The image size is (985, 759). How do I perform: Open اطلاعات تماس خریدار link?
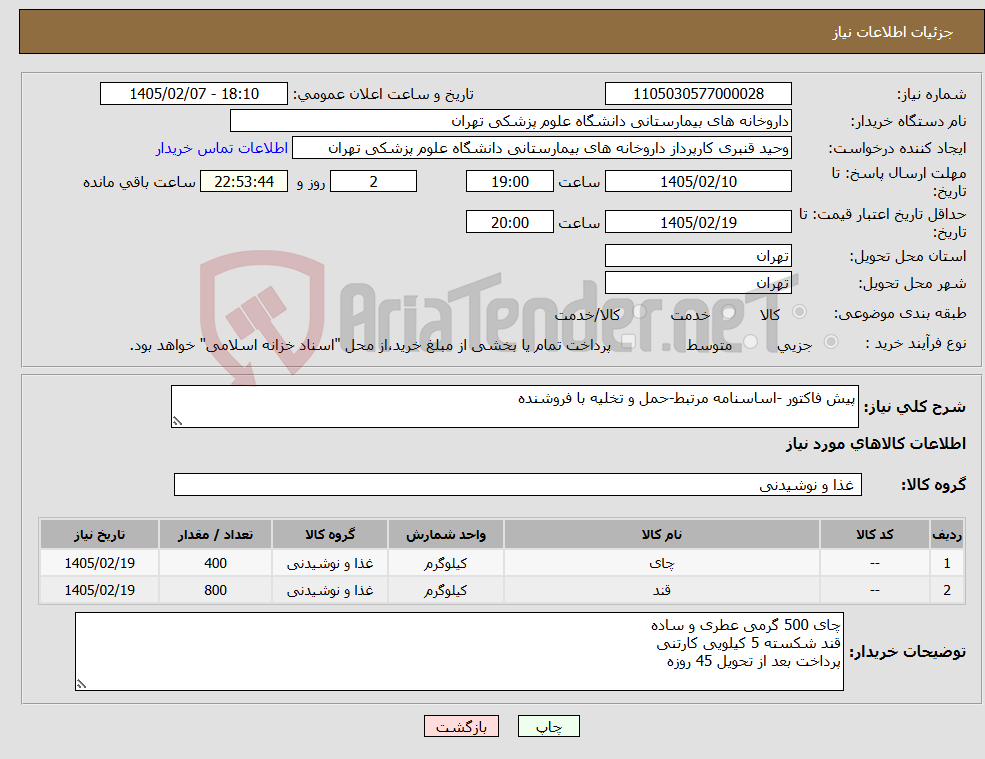[x=222, y=148]
